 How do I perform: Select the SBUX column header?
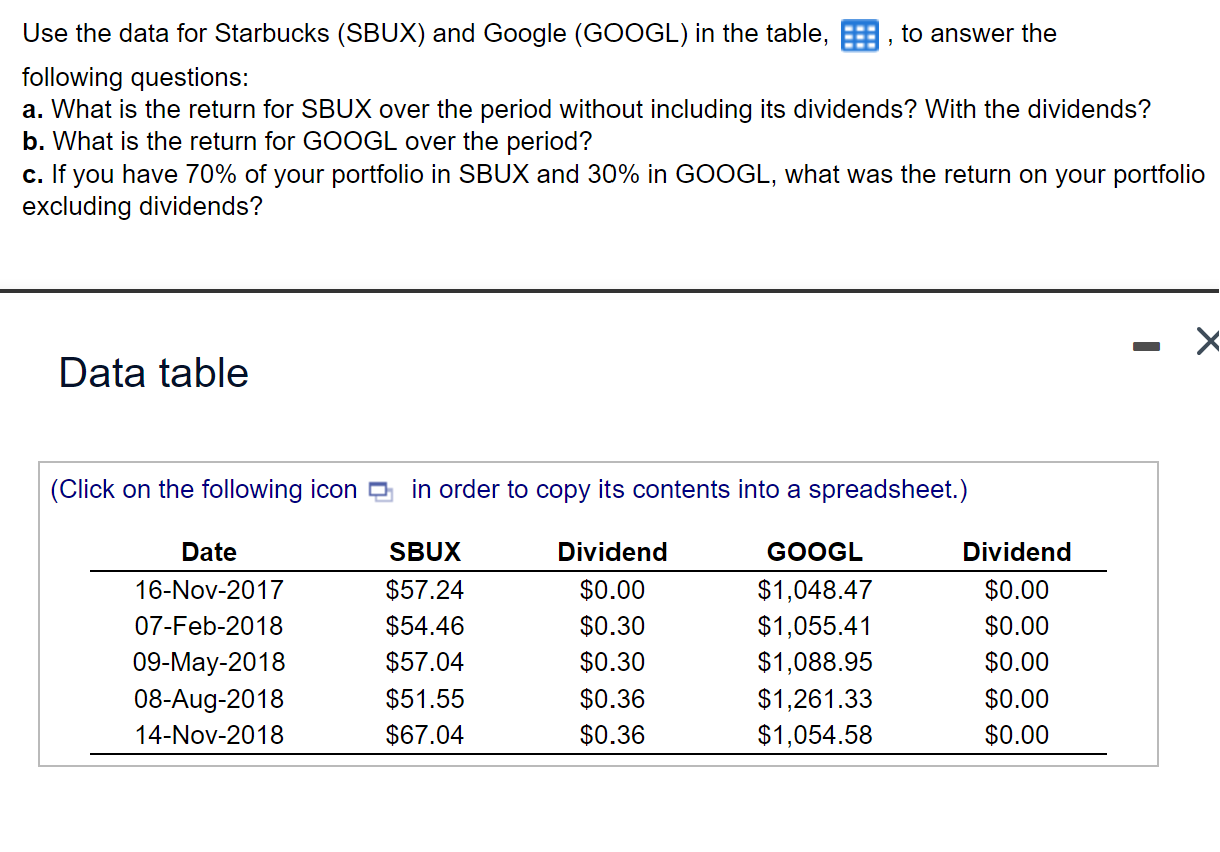425,551
